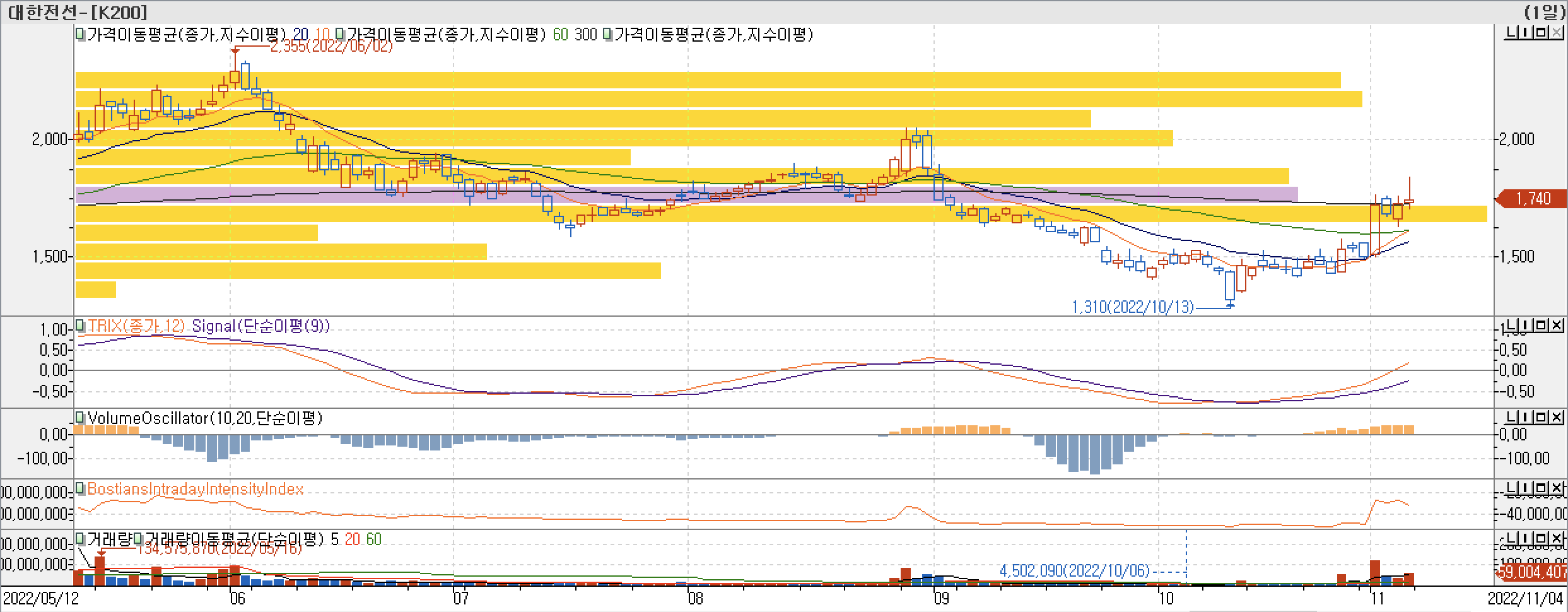Select the VolumeOscillator(10,20,단순이평) label
The image size is (1568, 612).
pos(205,418)
